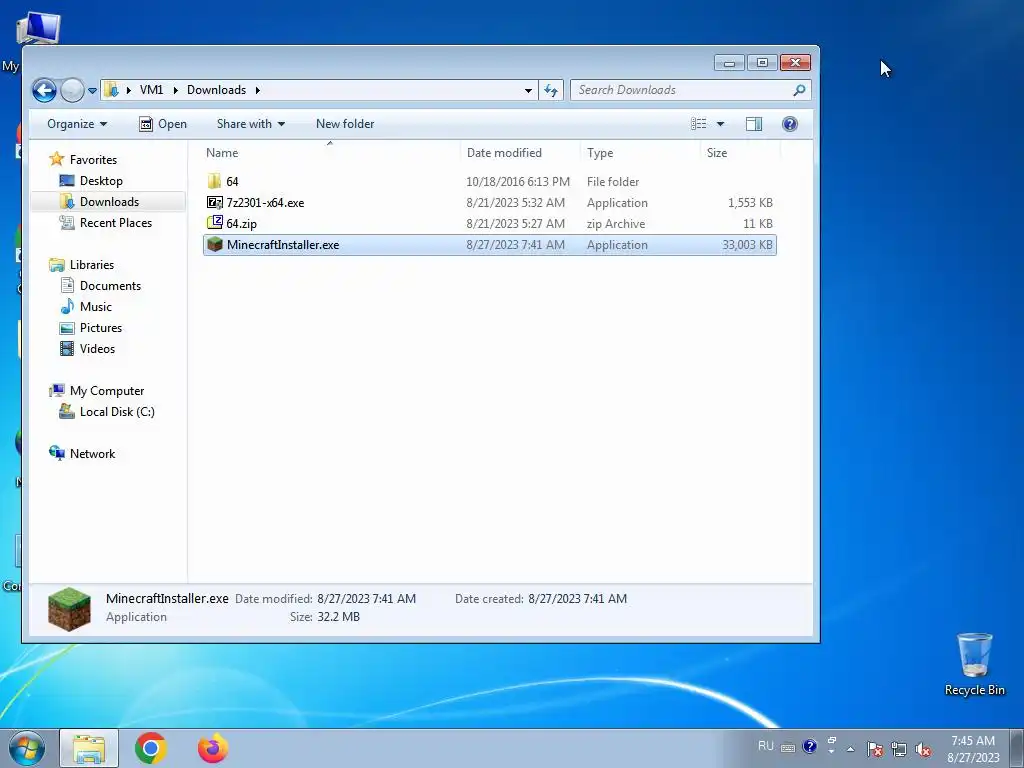Select Libraries in the navigation pane
This screenshot has width=1024, height=768.
(x=91, y=265)
